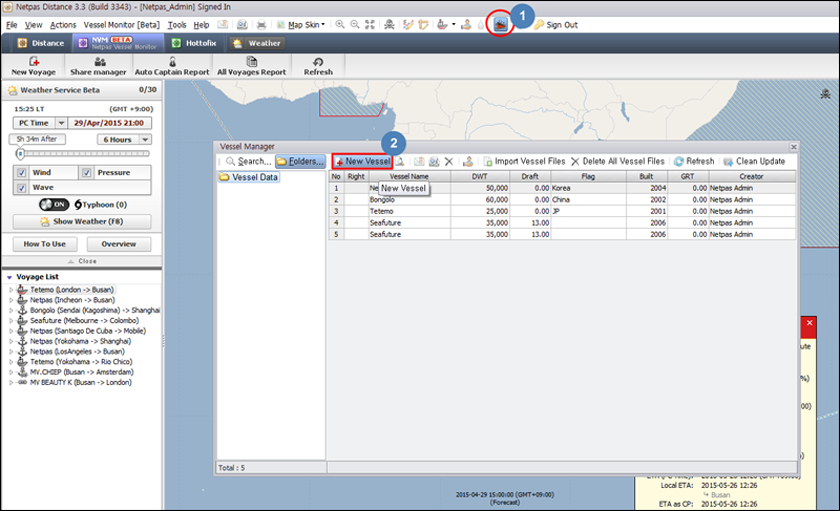Toggle the Pressure checkbox

tap(87, 172)
